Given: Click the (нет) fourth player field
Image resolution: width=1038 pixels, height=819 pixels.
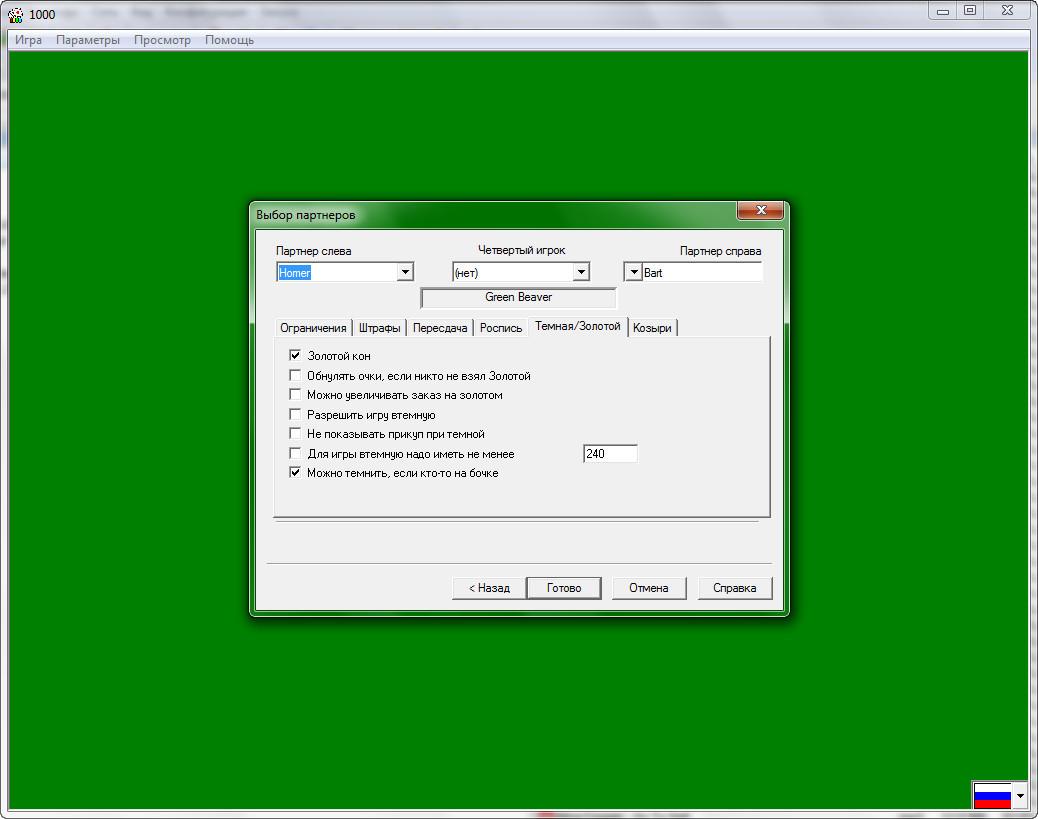Looking at the screenshot, I should [x=513, y=271].
